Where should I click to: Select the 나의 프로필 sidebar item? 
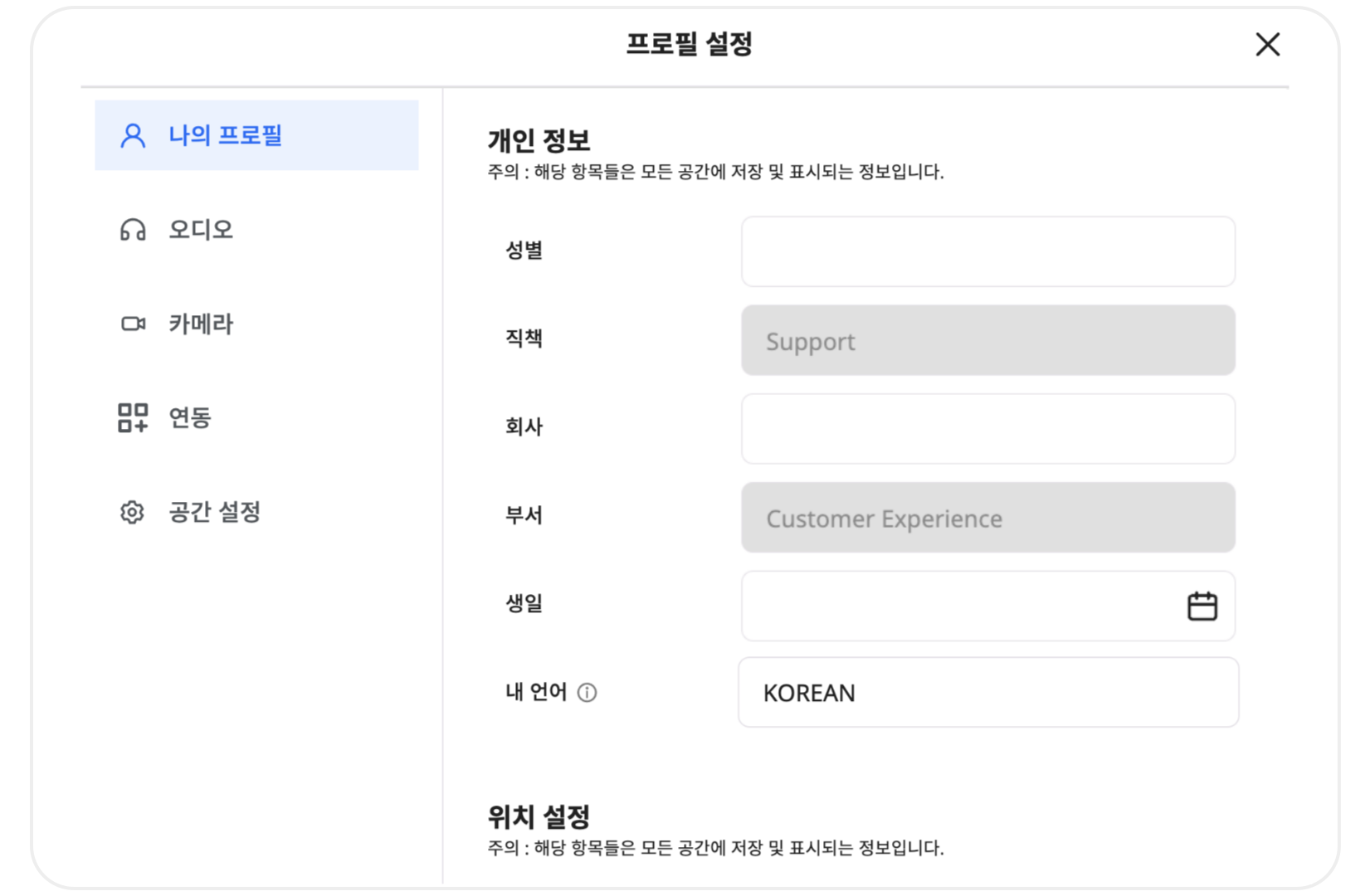point(256,135)
